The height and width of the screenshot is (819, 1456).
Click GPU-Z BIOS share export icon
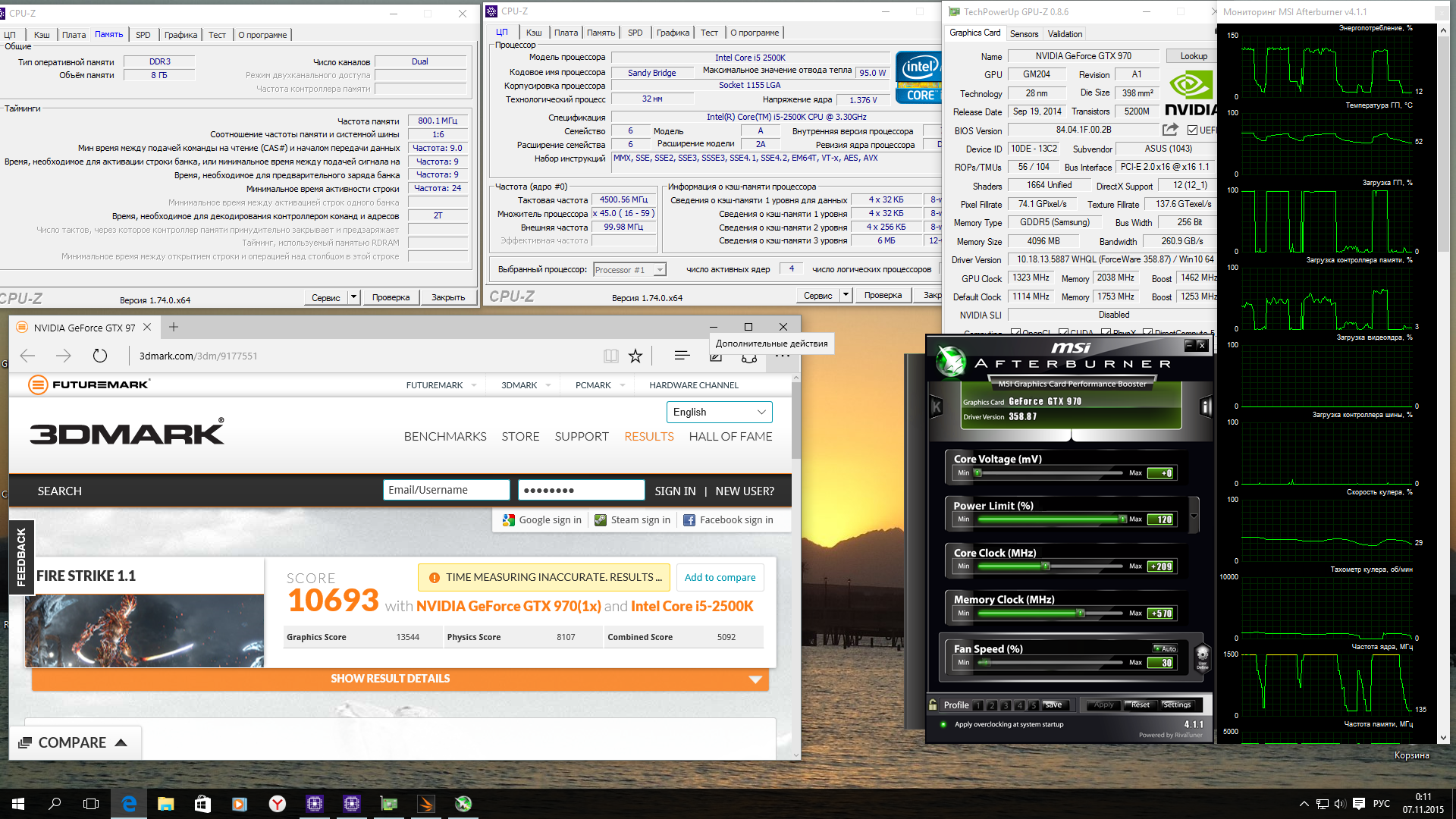point(1170,130)
